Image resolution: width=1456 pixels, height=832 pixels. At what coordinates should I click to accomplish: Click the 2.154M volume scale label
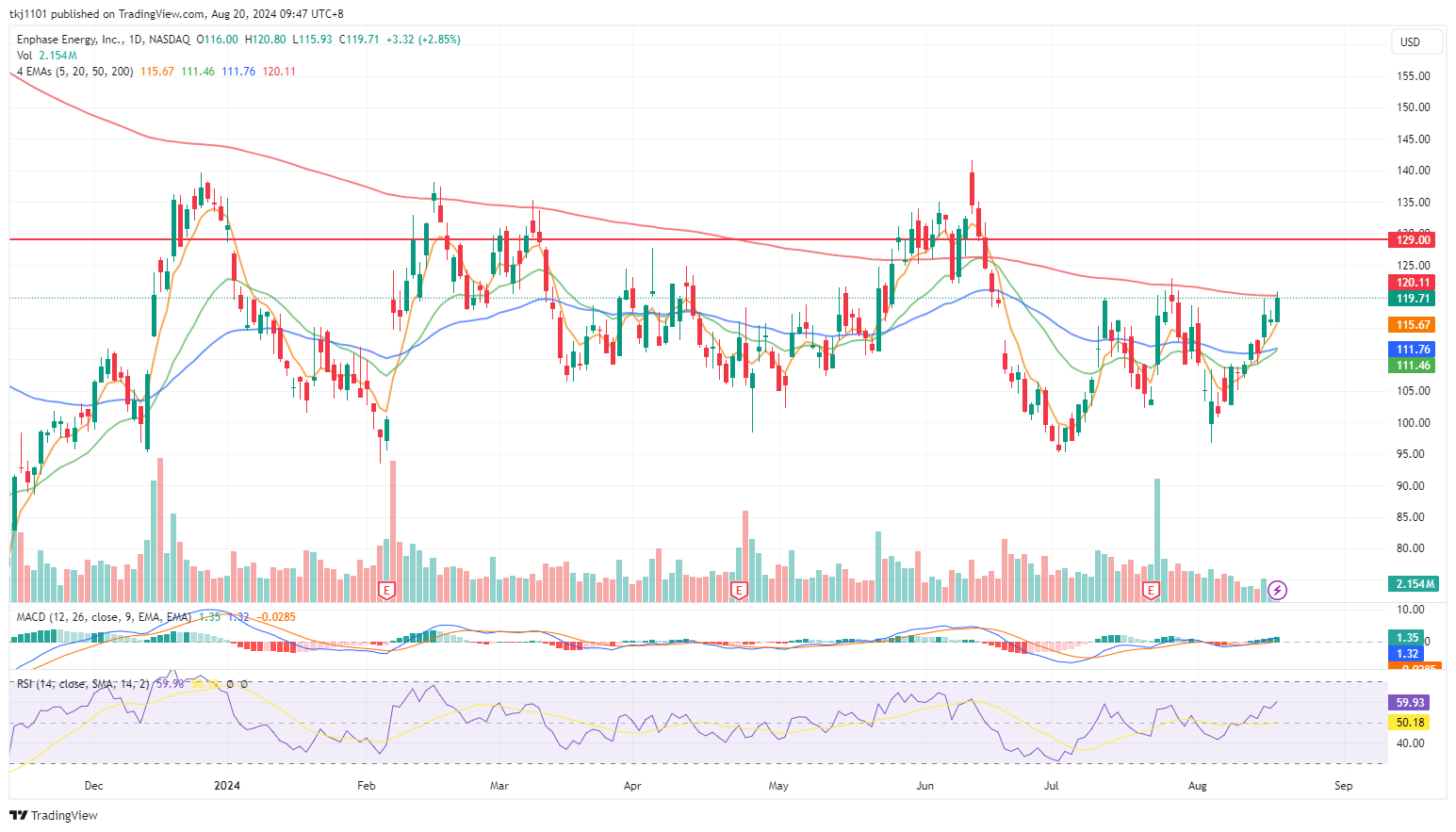tap(1412, 584)
